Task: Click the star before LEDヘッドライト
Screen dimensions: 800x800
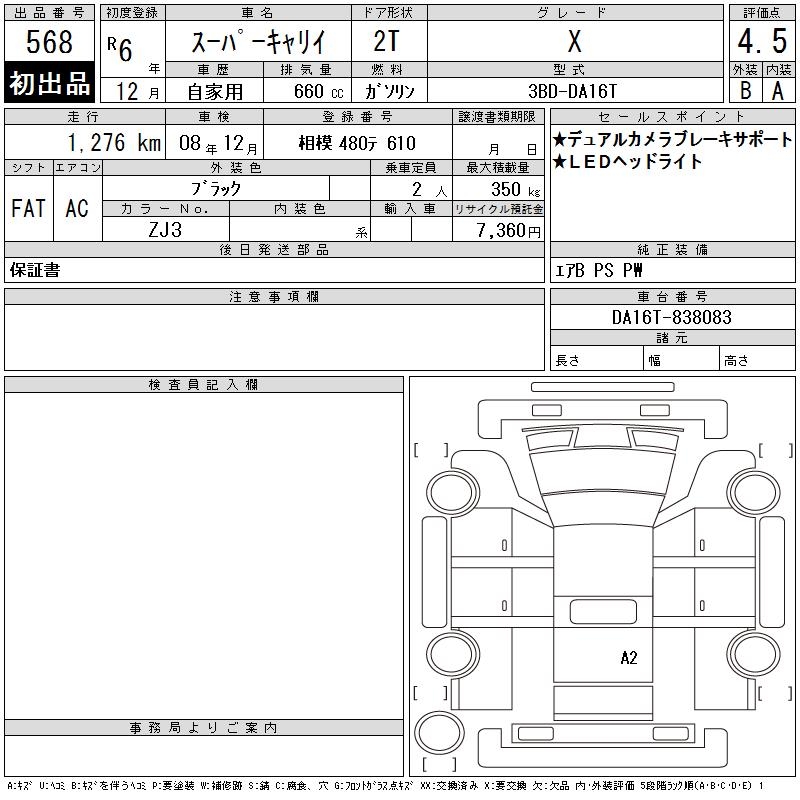Action: click(560, 162)
